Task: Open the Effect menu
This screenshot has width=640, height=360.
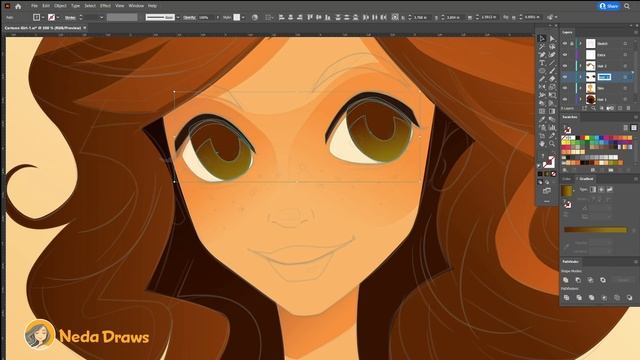Action: click(x=105, y=6)
